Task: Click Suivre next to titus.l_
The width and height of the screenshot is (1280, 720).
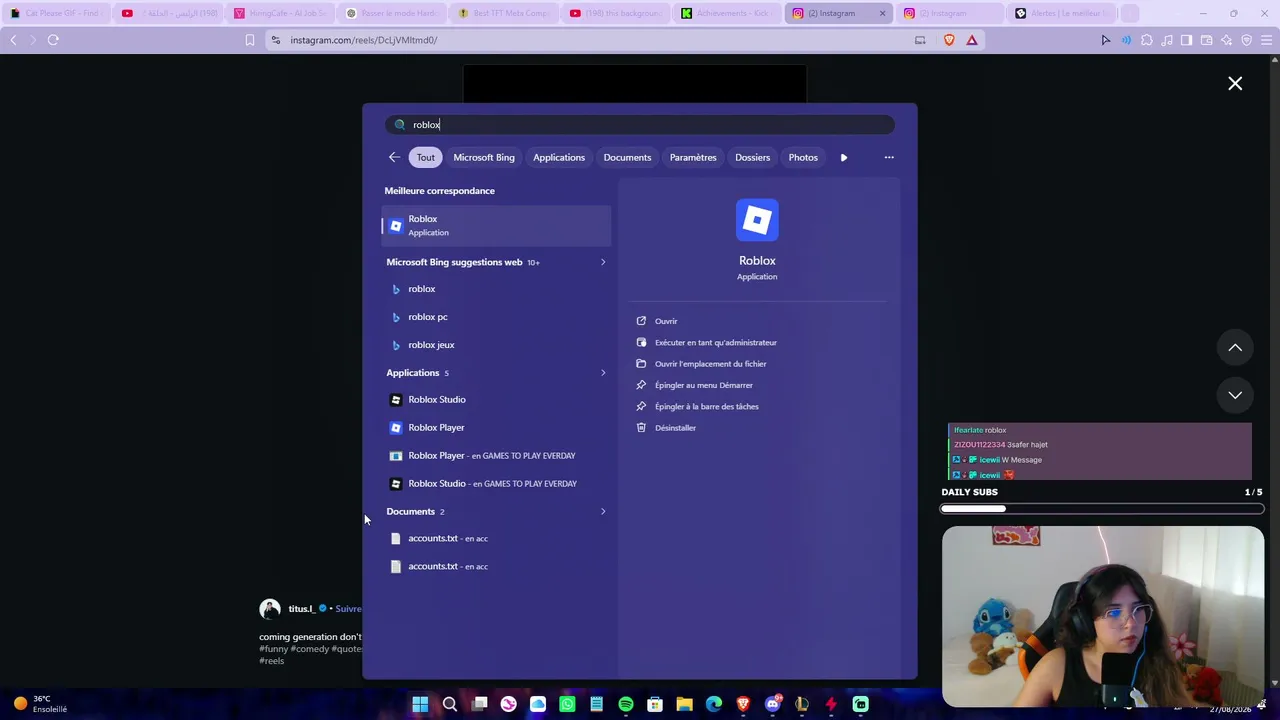Action: point(348,609)
